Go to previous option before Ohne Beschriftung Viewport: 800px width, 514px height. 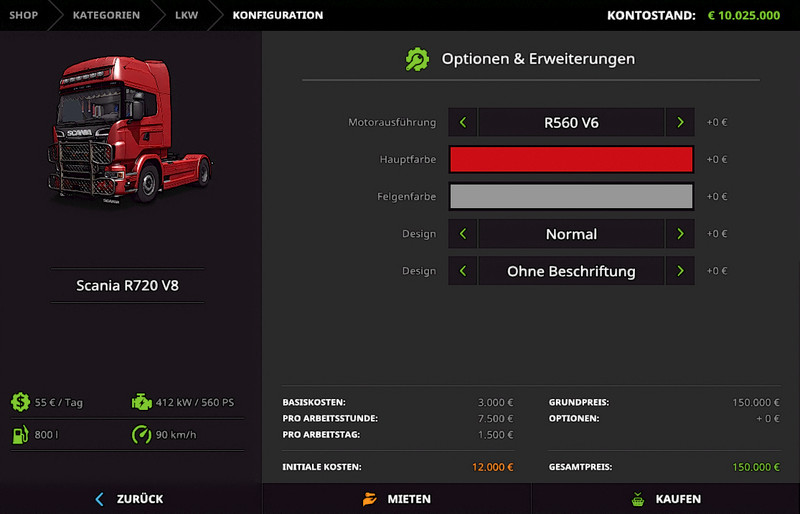point(463,271)
